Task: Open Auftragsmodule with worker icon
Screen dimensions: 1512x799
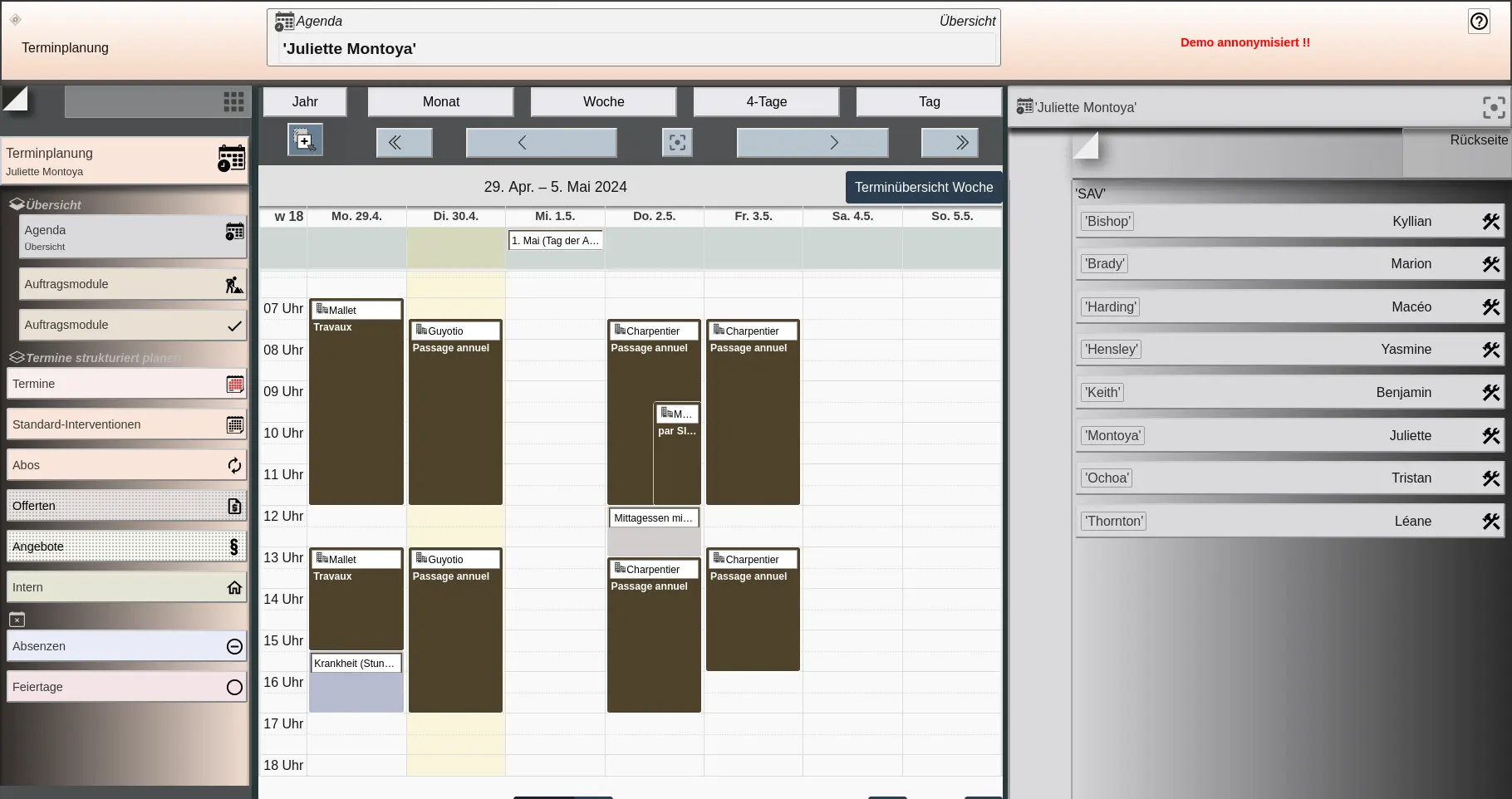Action: [133, 284]
